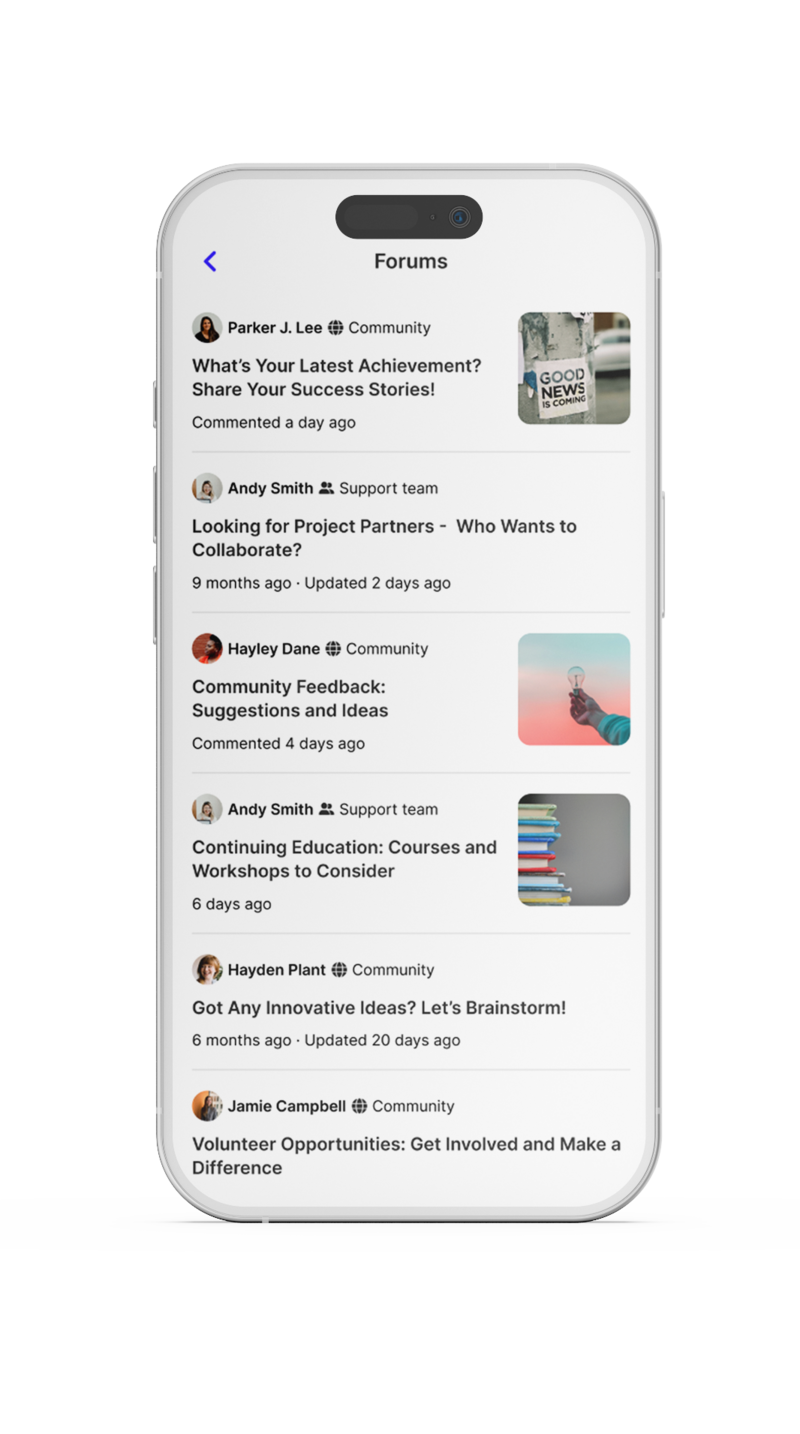Select the Hayley Dane author name
This screenshot has width=800, height=1434.
click(x=274, y=649)
